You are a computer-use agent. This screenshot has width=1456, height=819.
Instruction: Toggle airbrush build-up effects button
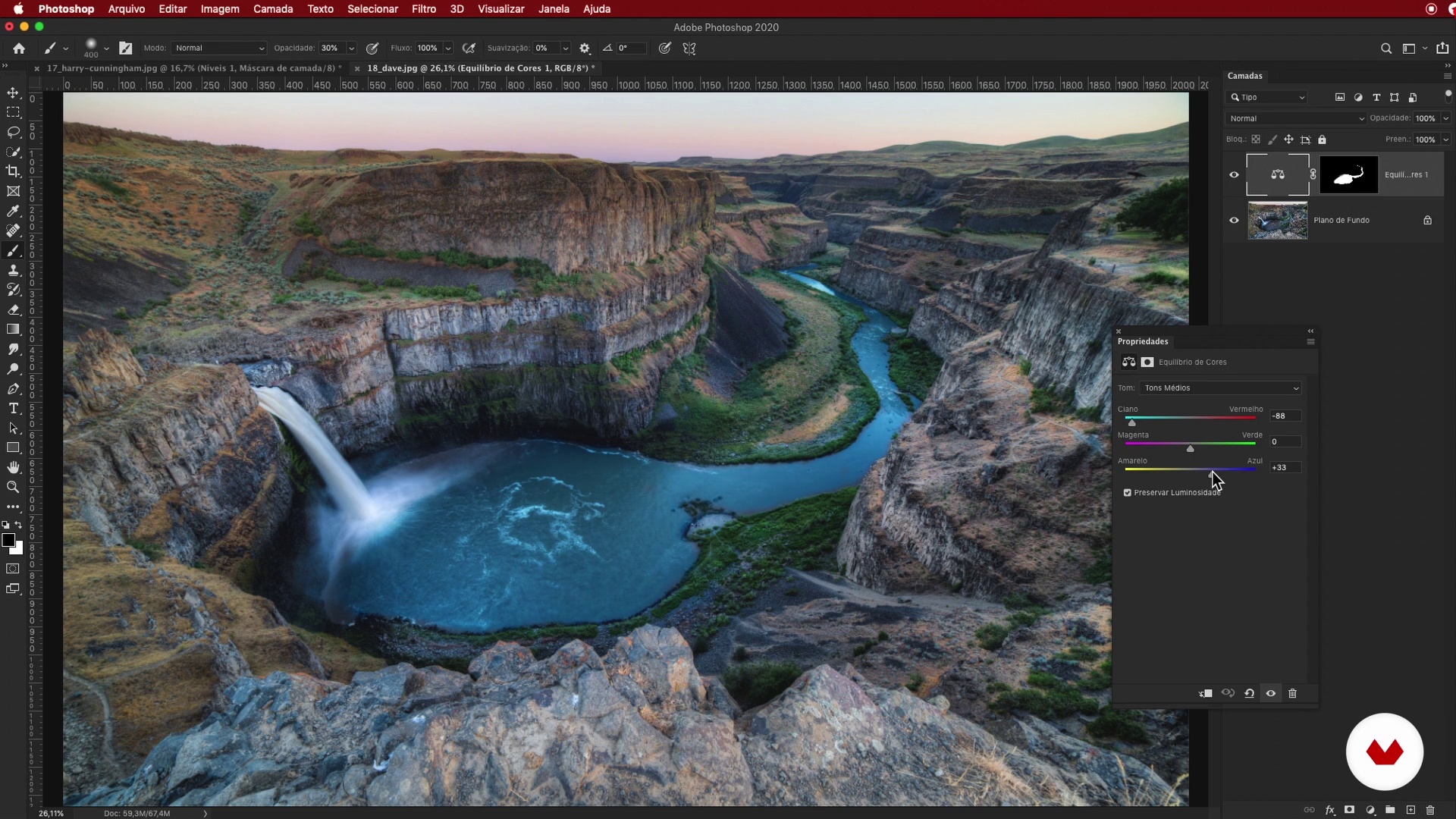coord(469,48)
